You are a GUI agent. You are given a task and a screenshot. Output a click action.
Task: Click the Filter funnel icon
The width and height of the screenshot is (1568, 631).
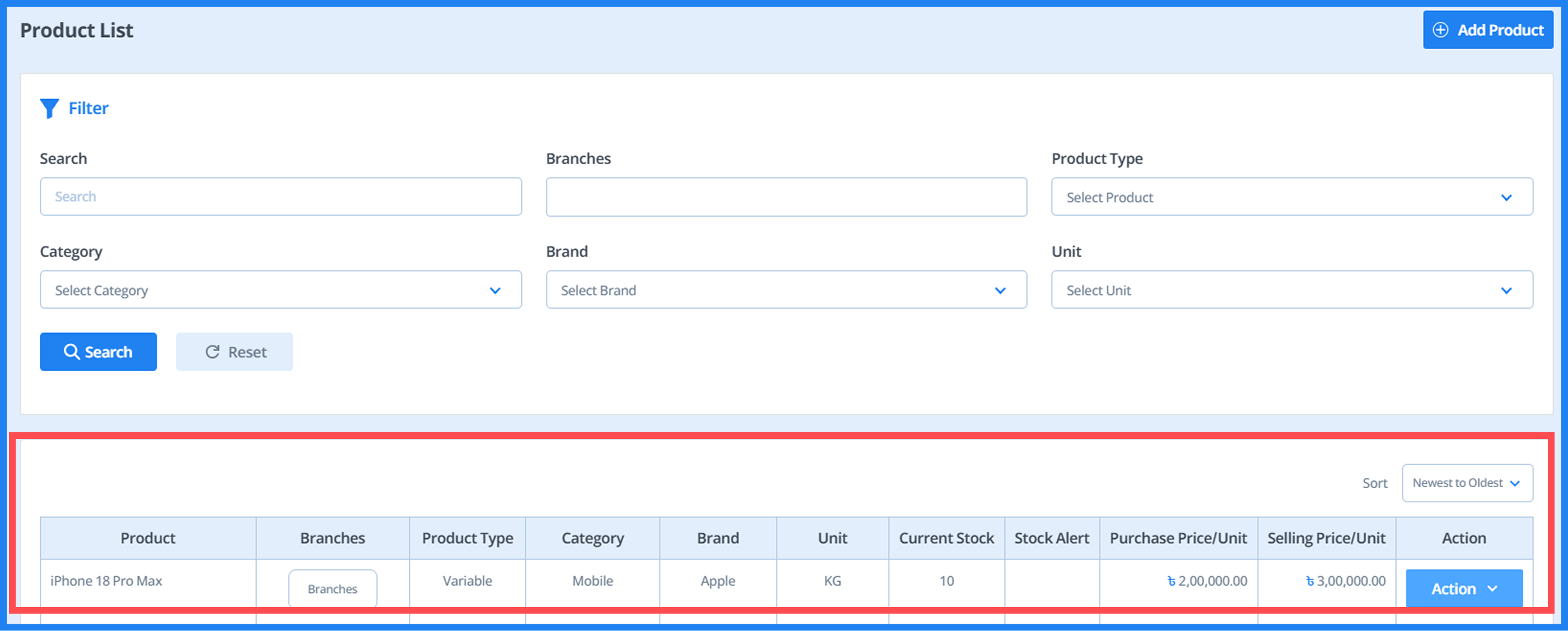tap(49, 108)
